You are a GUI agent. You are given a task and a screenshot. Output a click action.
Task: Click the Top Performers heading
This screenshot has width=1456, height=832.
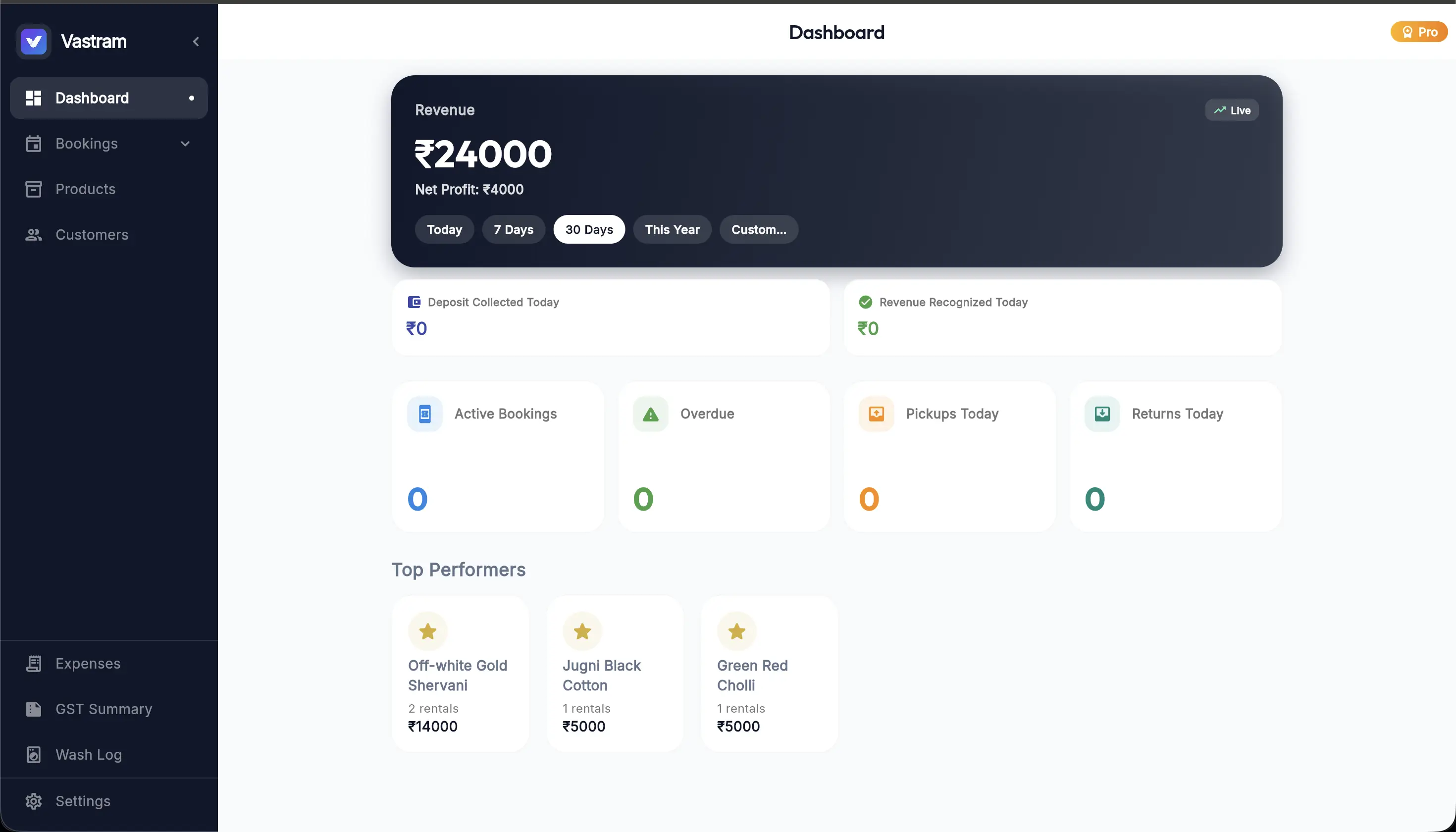[x=458, y=570]
